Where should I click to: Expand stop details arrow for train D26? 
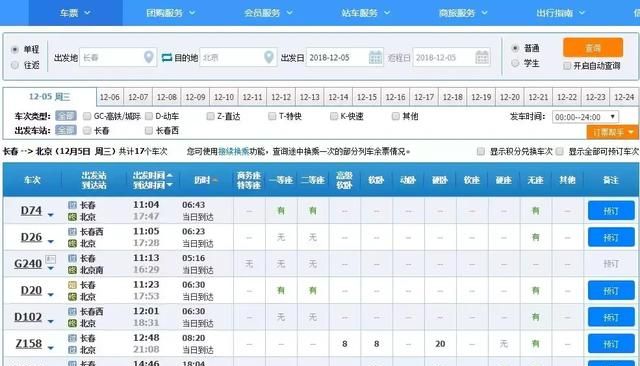pyautogui.click(x=51, y=242)
